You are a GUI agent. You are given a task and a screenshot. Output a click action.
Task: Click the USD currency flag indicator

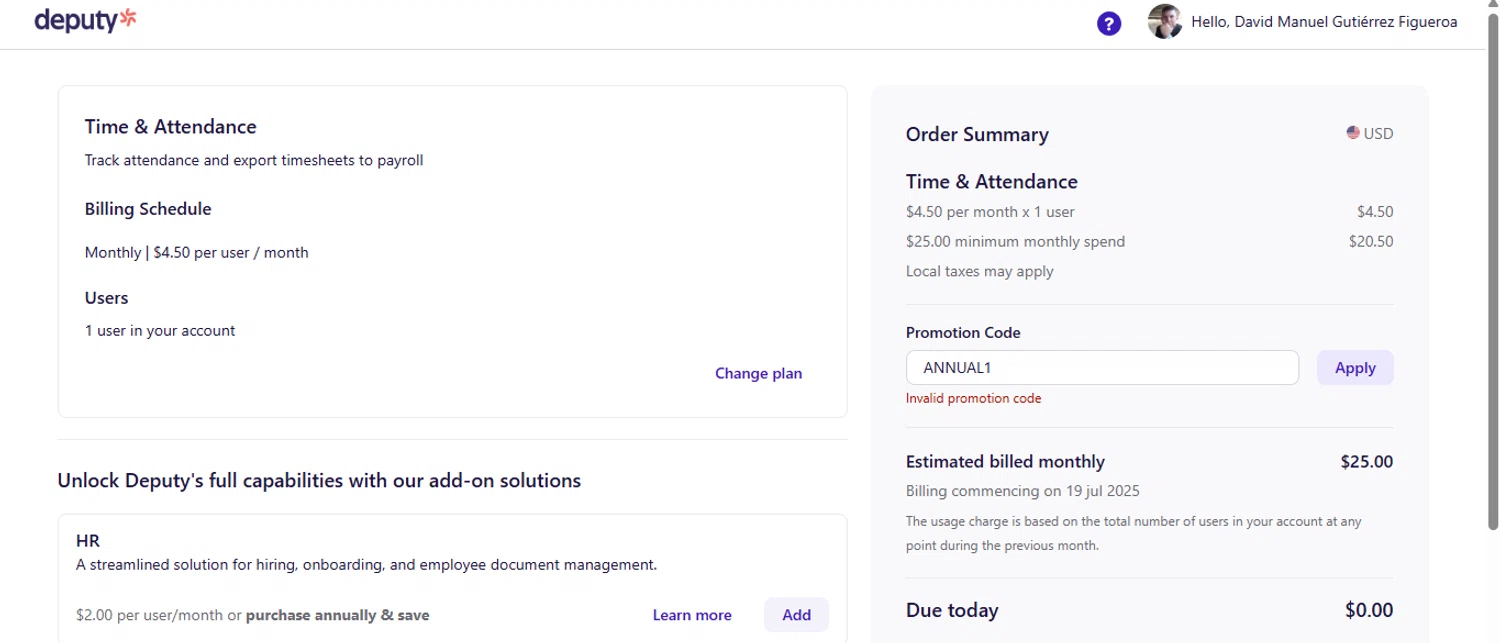coord(1369,134)
